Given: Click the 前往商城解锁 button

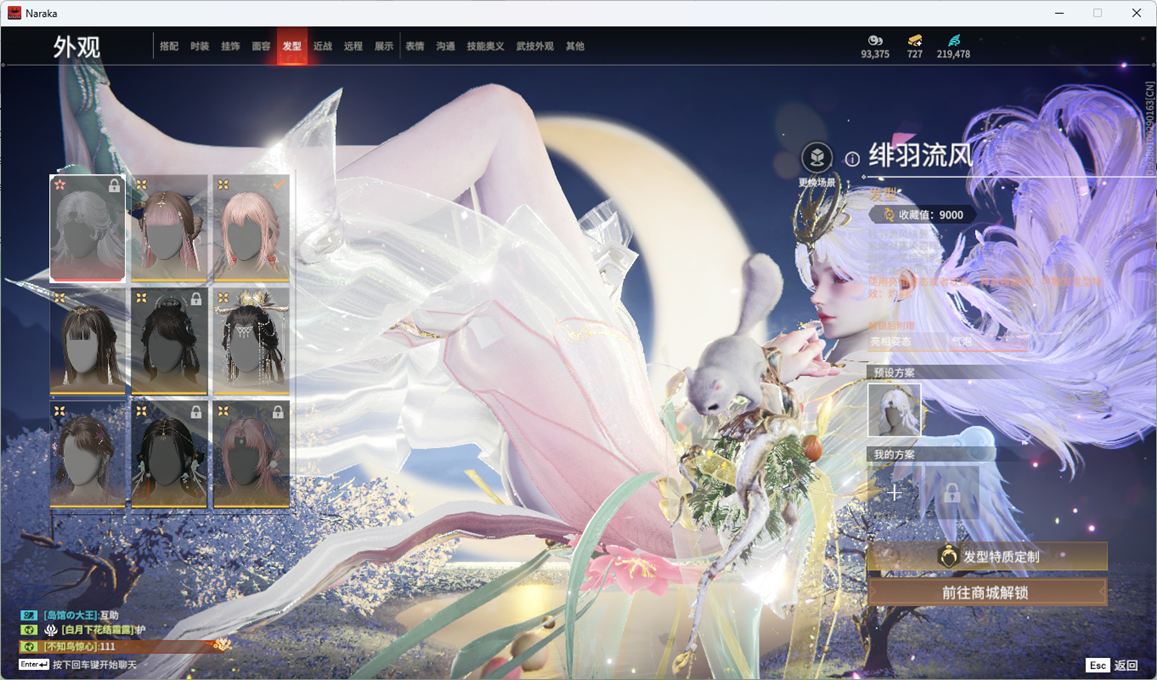Looking at the screenshot, I should click(987, 591).
